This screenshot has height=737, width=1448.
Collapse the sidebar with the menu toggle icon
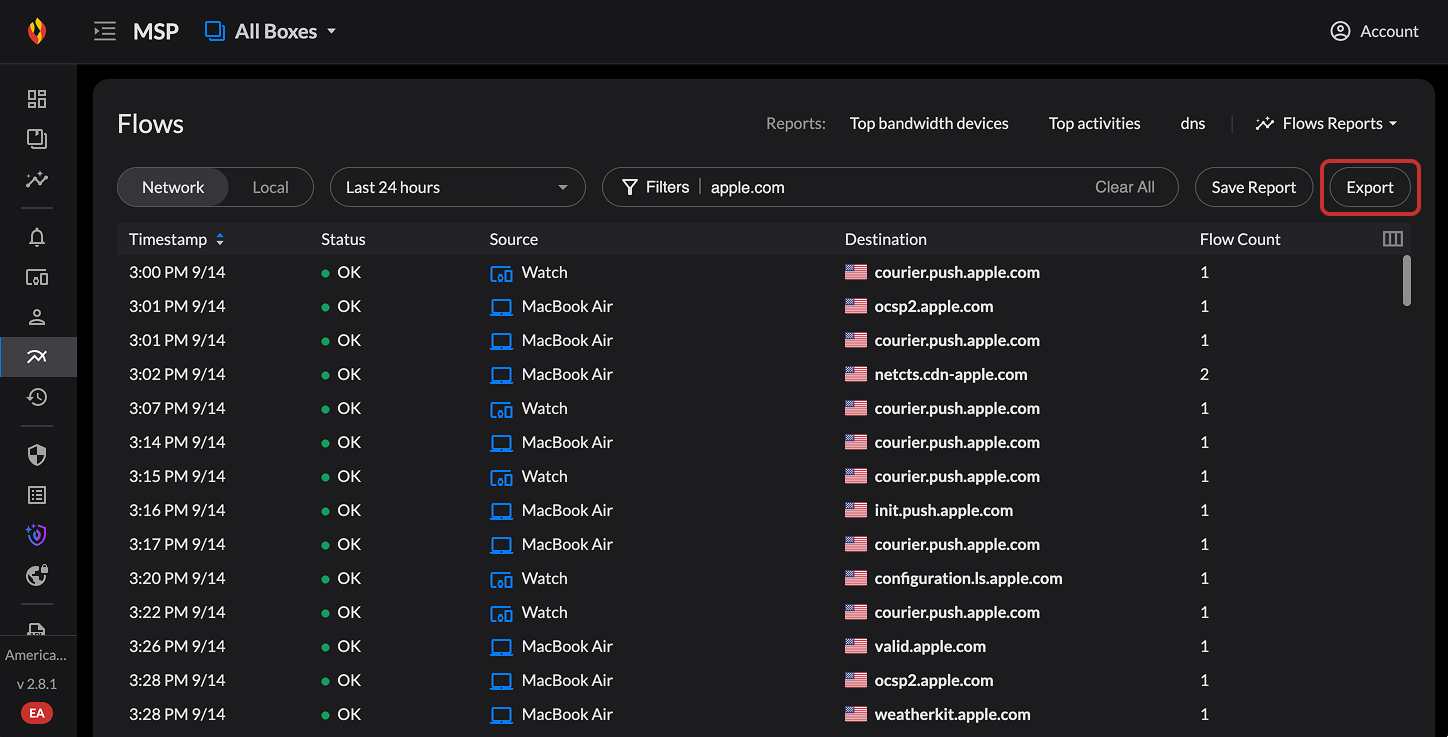pyautogui.click(x=104, y=32)
